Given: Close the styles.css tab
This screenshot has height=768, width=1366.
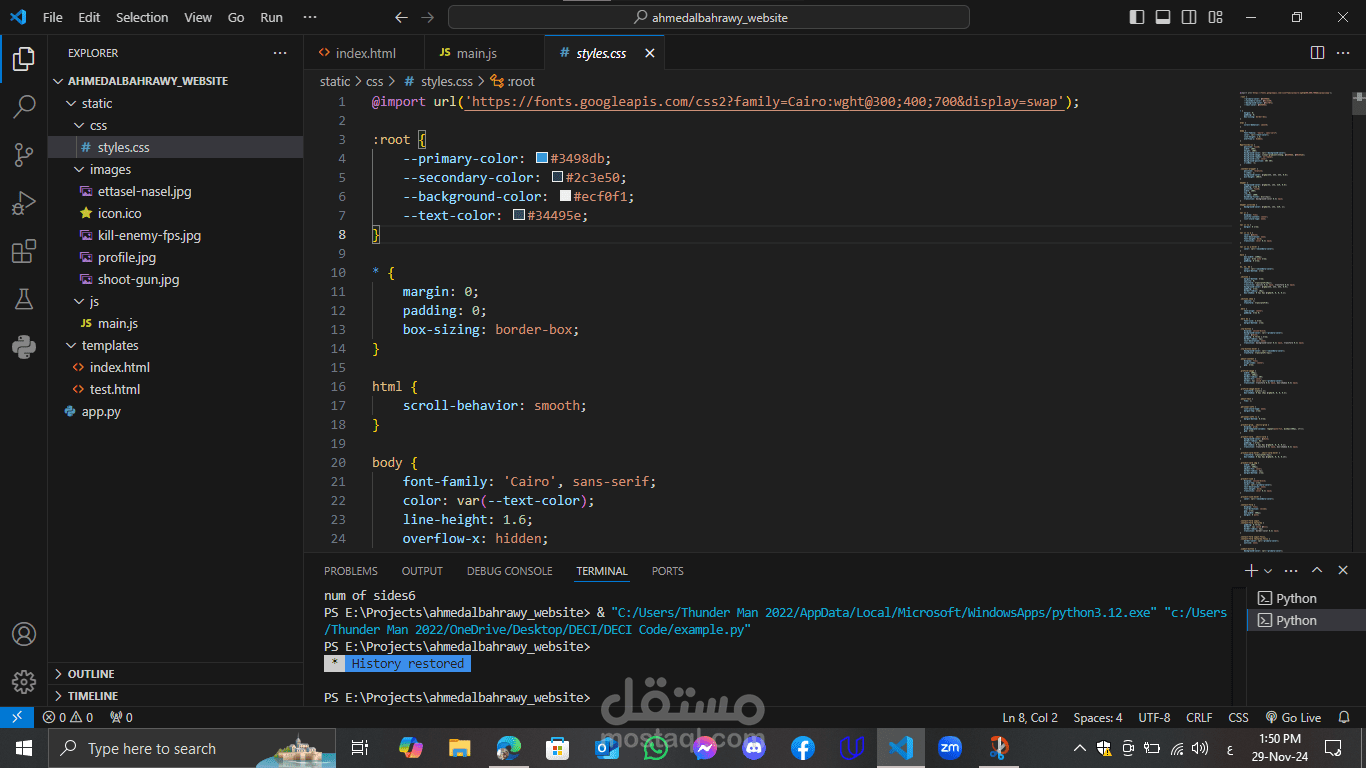Looking at the screenshot, I should pyautogui.click(x=649, y=53).
